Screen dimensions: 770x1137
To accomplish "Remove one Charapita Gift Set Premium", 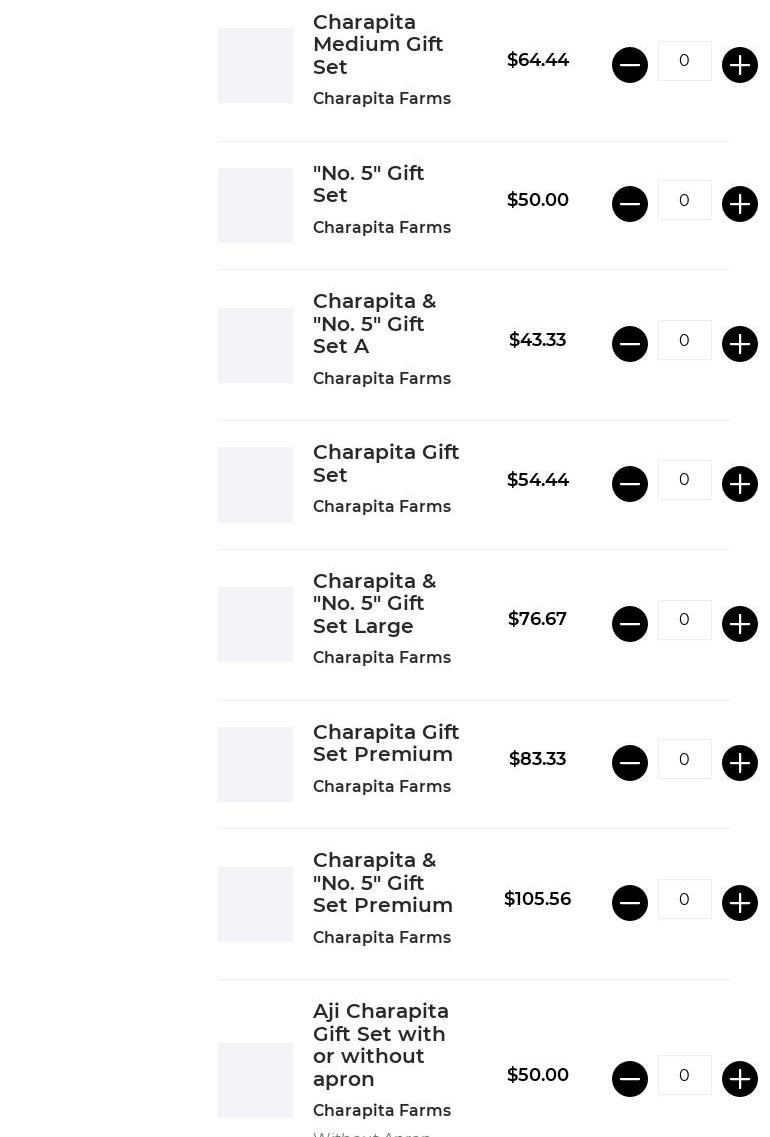I will tap(630, 763).
